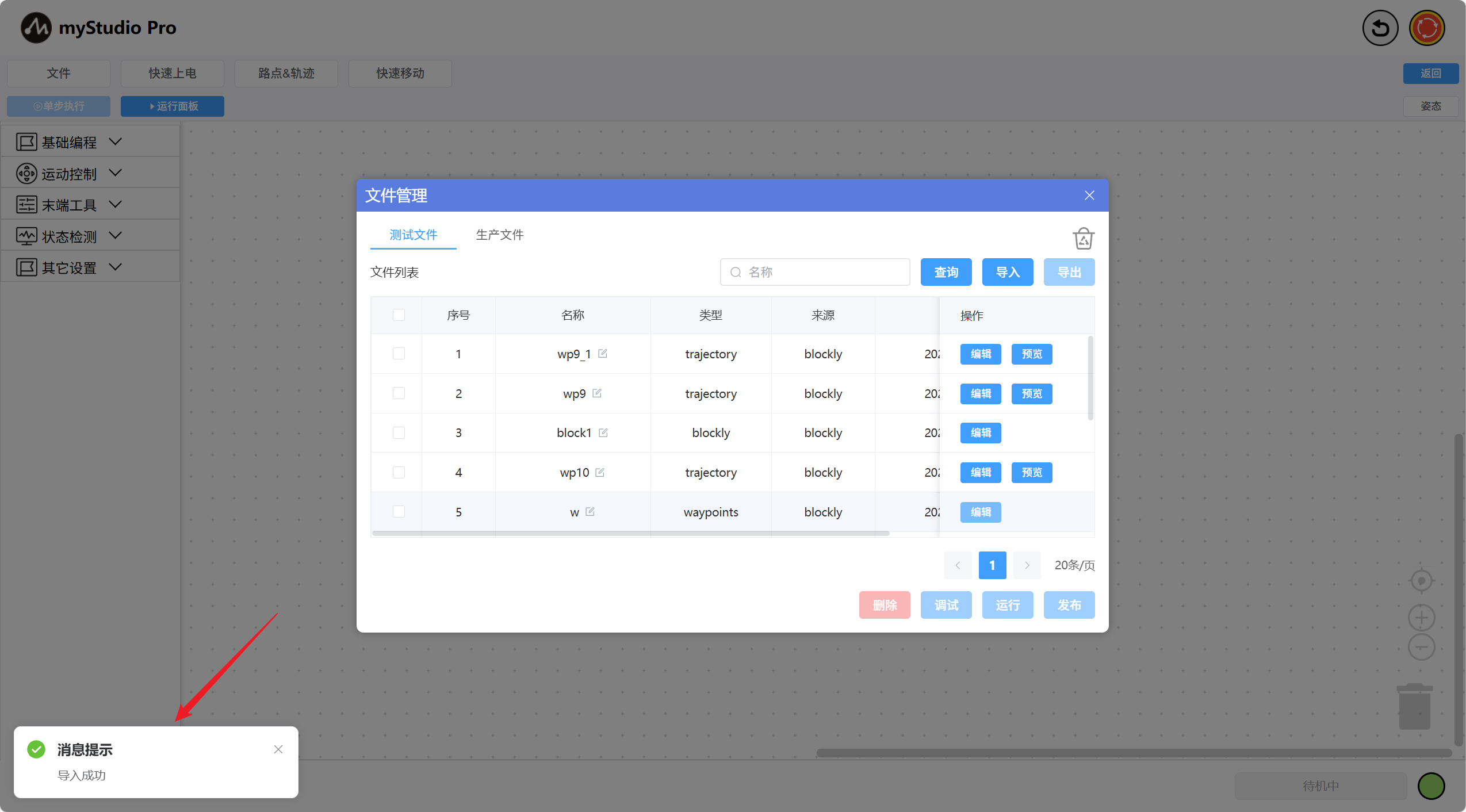Tick the checkbox for row wp9

pyautogui.click(x=399, y=393)
